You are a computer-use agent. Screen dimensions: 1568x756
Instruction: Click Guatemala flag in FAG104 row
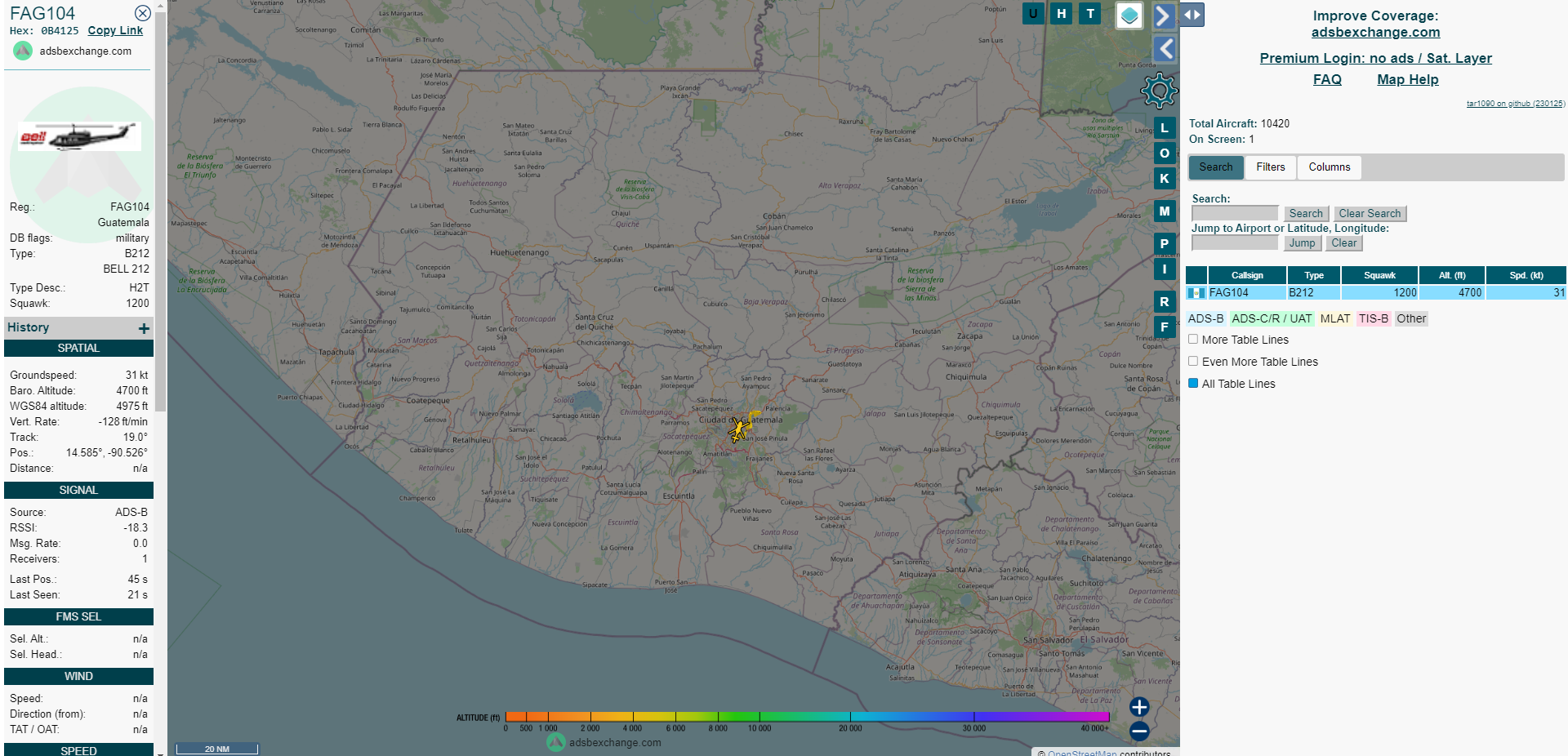pyautogui.click(x=1196, y=292)
